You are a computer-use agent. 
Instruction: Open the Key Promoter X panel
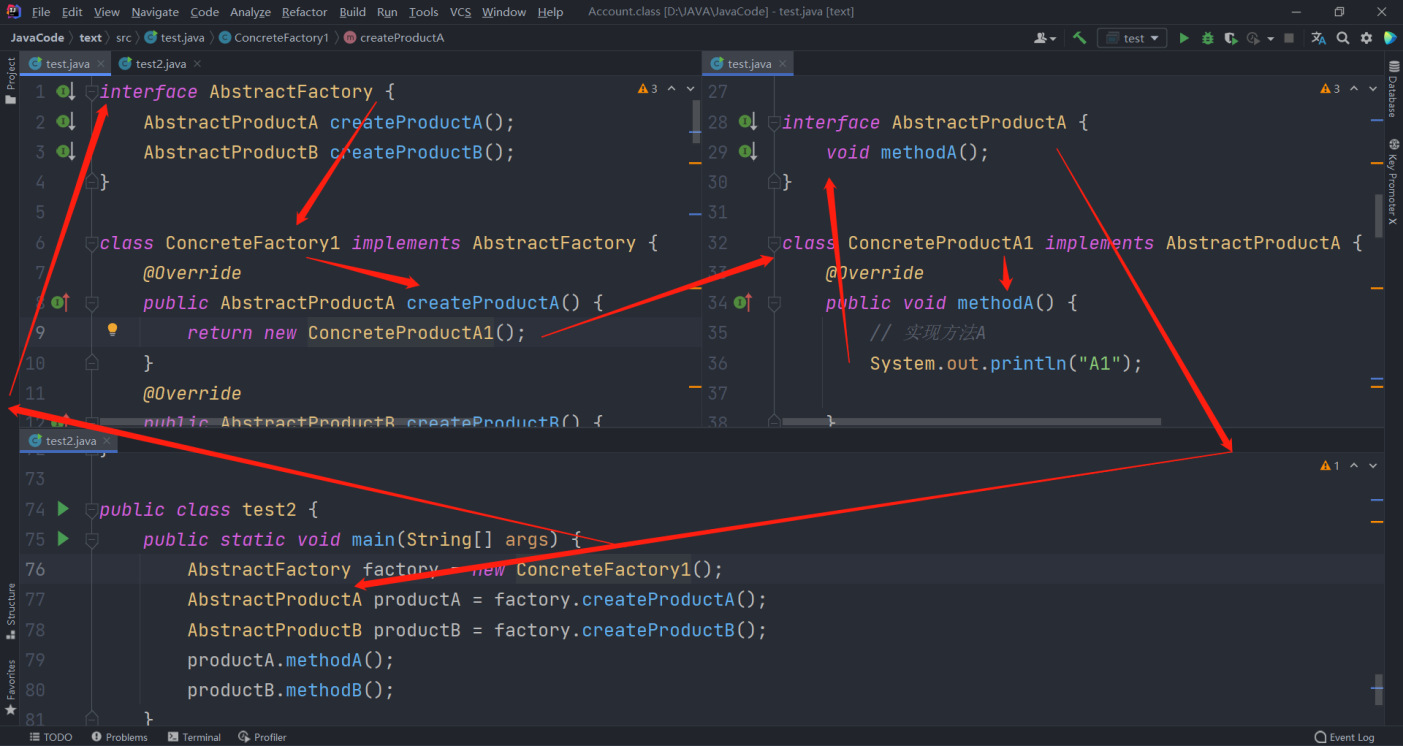tap(1393, 182)
